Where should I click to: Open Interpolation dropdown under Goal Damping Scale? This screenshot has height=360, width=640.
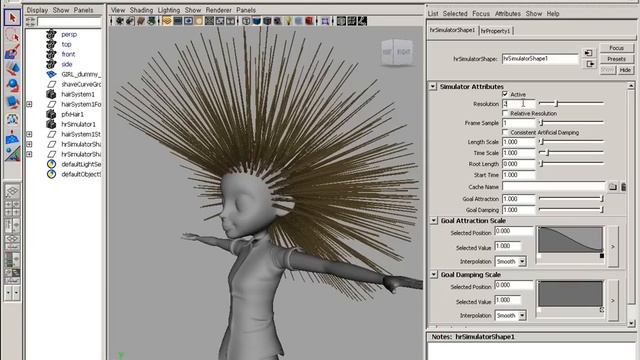coord(511,315)
